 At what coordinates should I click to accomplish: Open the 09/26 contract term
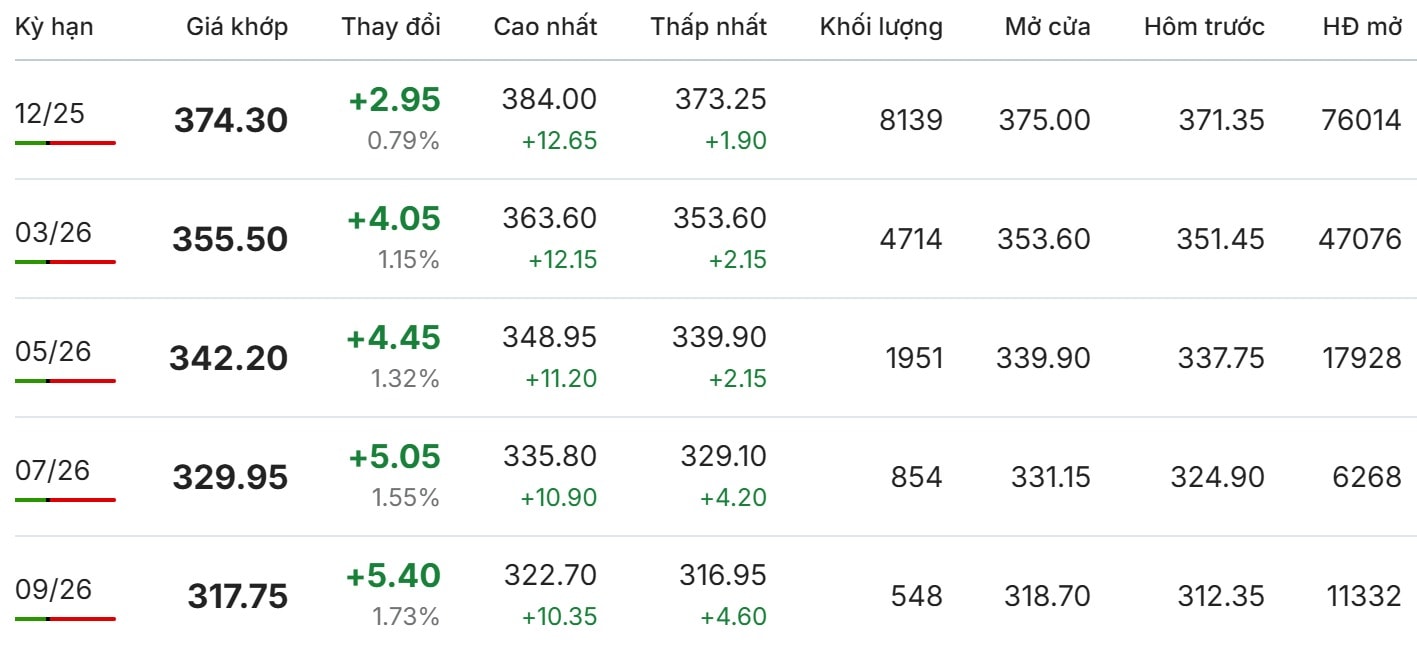(x=53, y=589)
